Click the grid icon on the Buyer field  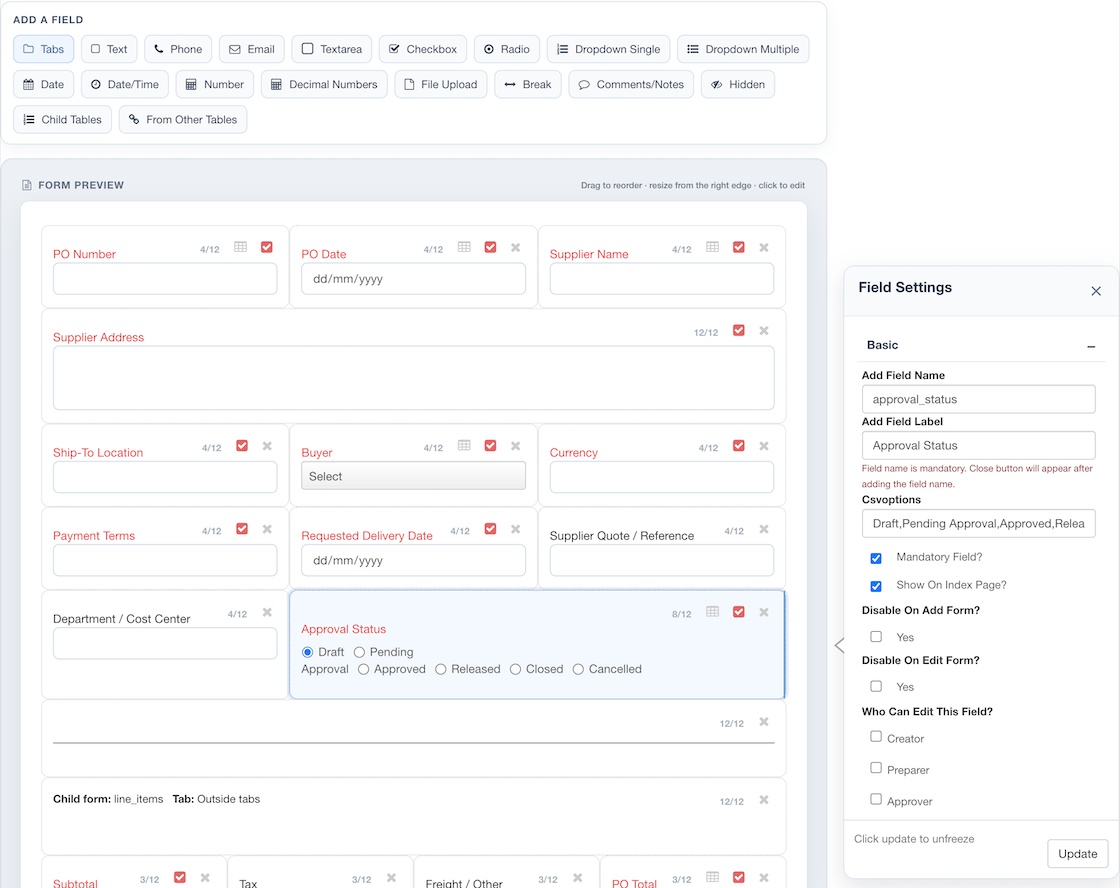[x=464, y=446]
